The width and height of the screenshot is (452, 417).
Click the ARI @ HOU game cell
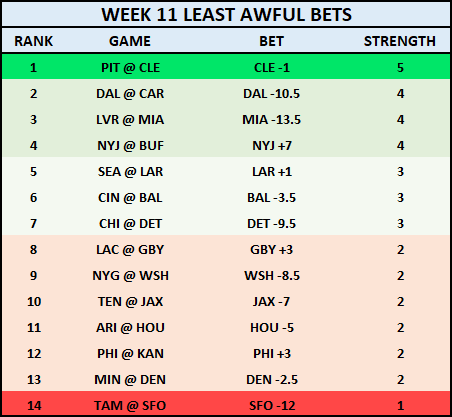point(130,328)
